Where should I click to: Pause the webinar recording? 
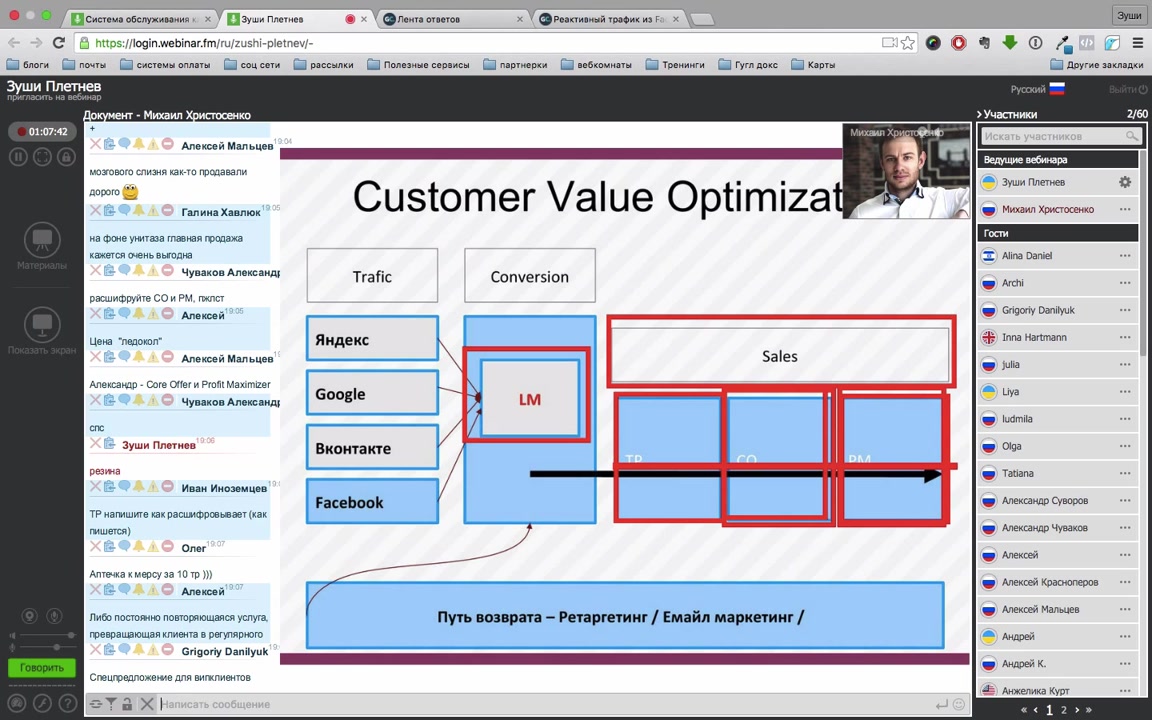coord(18,156)
